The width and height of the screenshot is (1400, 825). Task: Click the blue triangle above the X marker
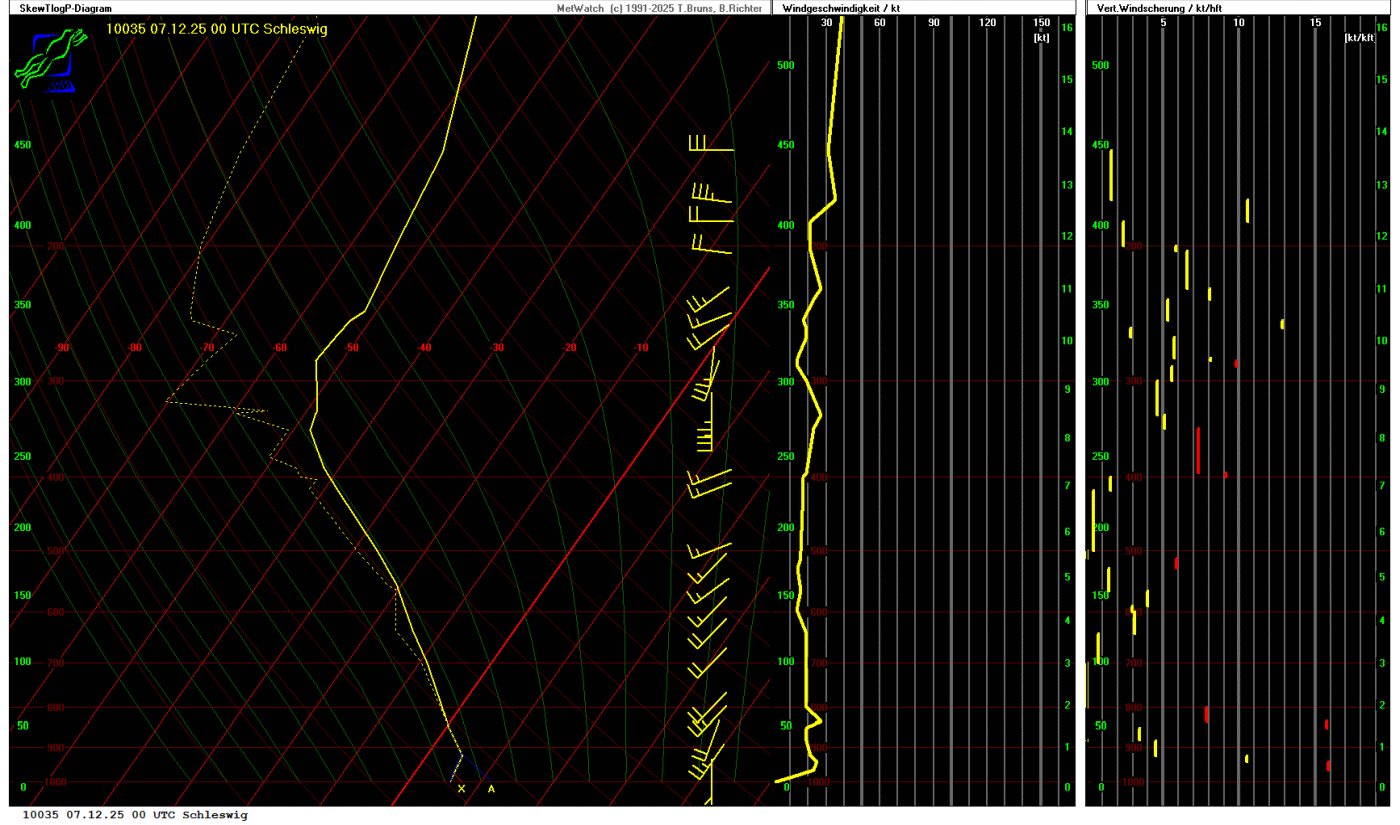click(458, 770)
